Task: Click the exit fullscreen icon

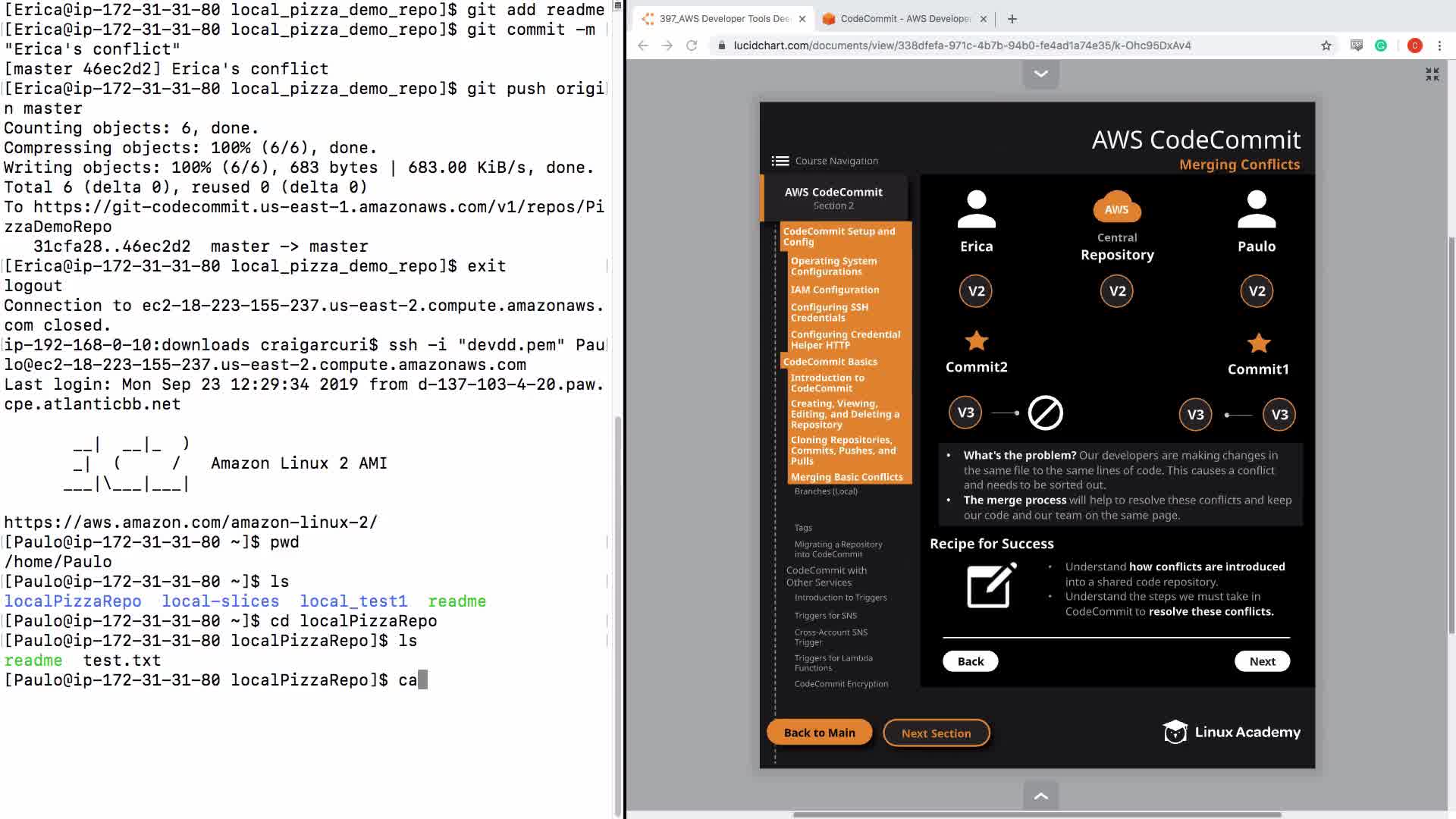Action: [1432, 74]
